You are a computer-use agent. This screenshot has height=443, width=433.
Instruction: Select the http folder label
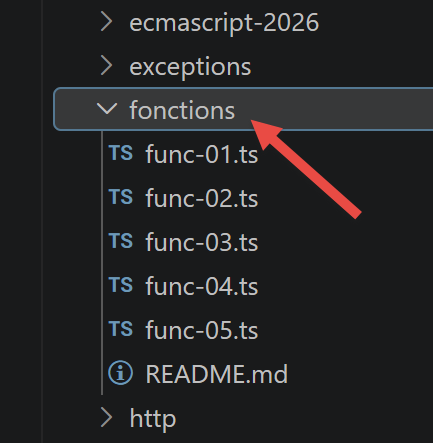pos(153,419)
